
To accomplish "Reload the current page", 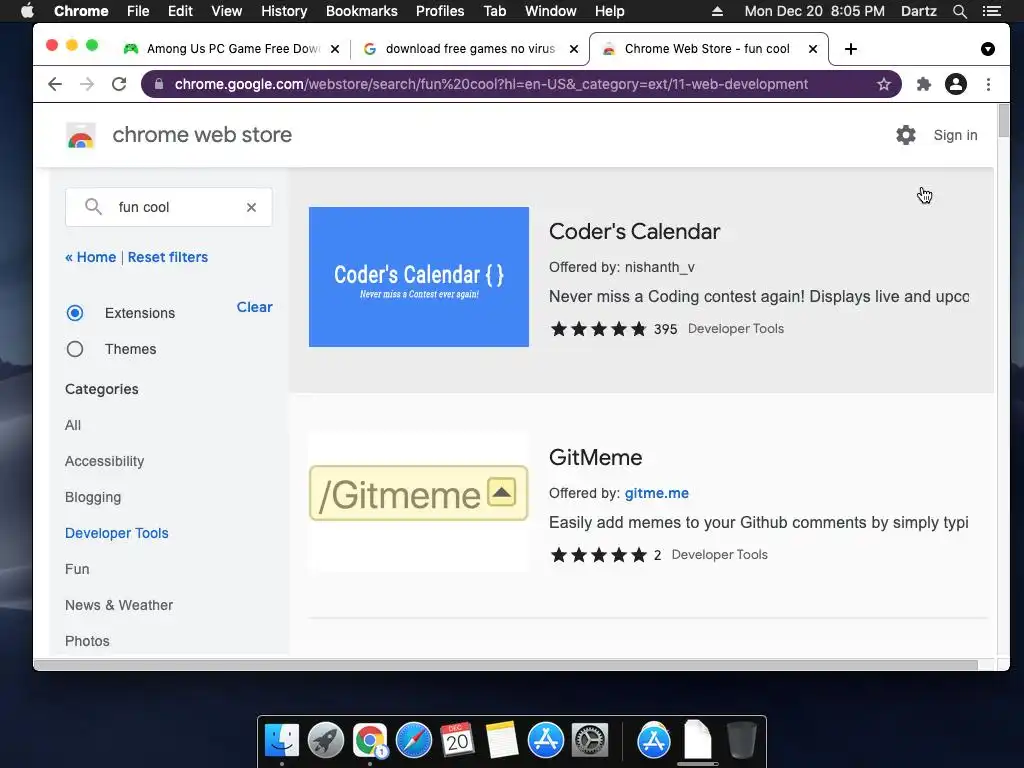I will 119,84.
